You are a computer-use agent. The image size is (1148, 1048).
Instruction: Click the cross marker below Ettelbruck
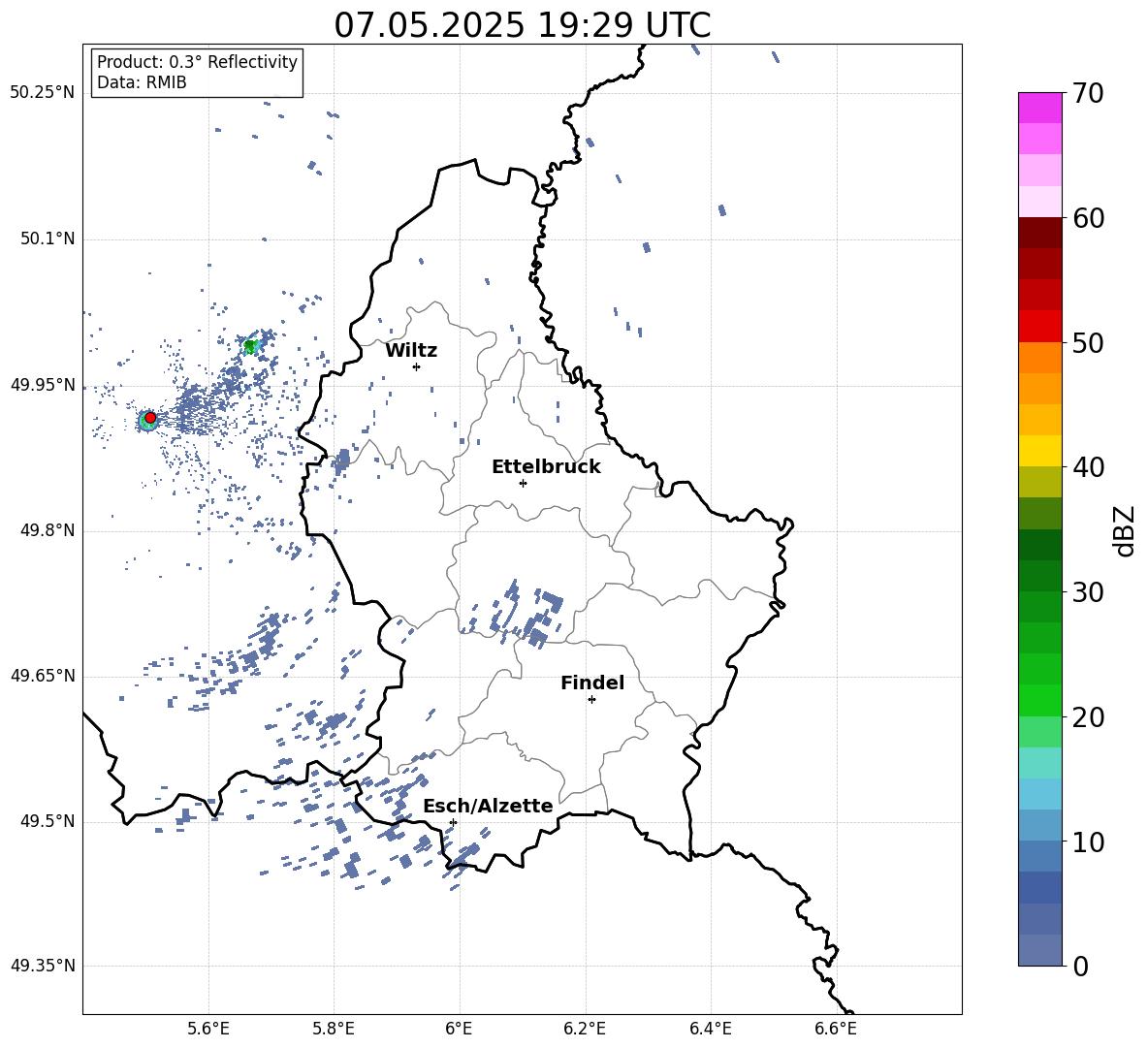click(x=523, y=483)
